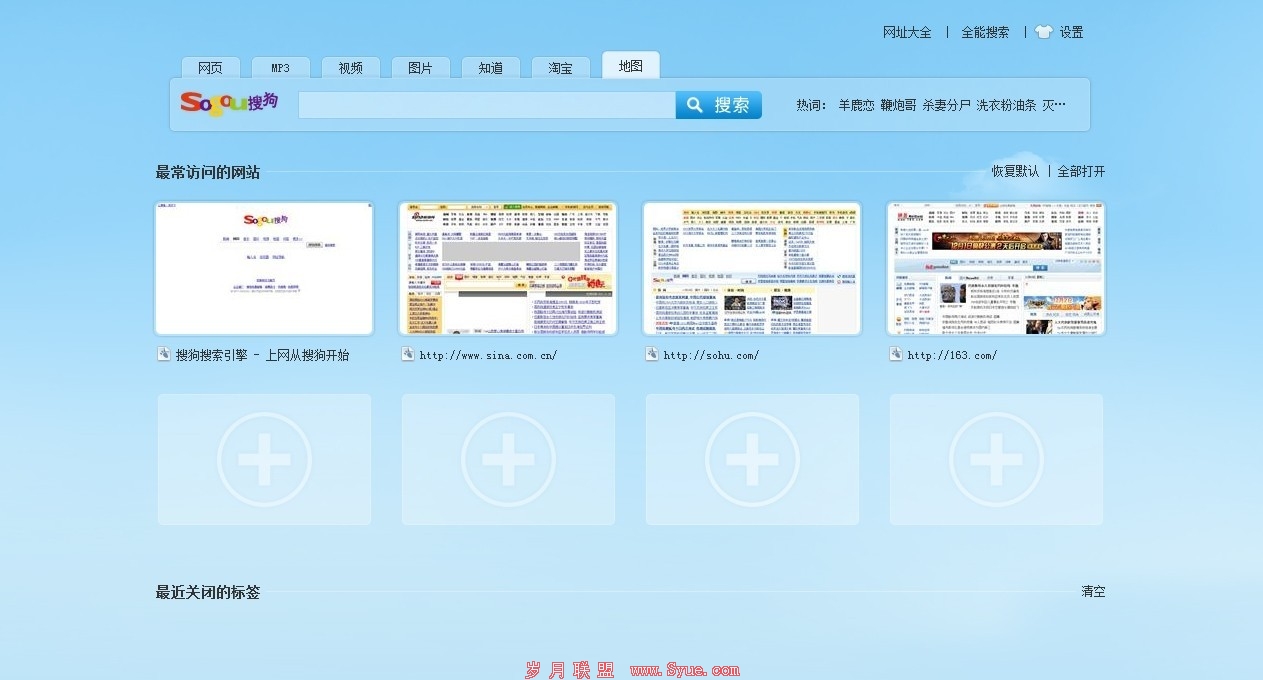
Task: Click the favicon beside the 163.com link
Action: coord(896,353)
